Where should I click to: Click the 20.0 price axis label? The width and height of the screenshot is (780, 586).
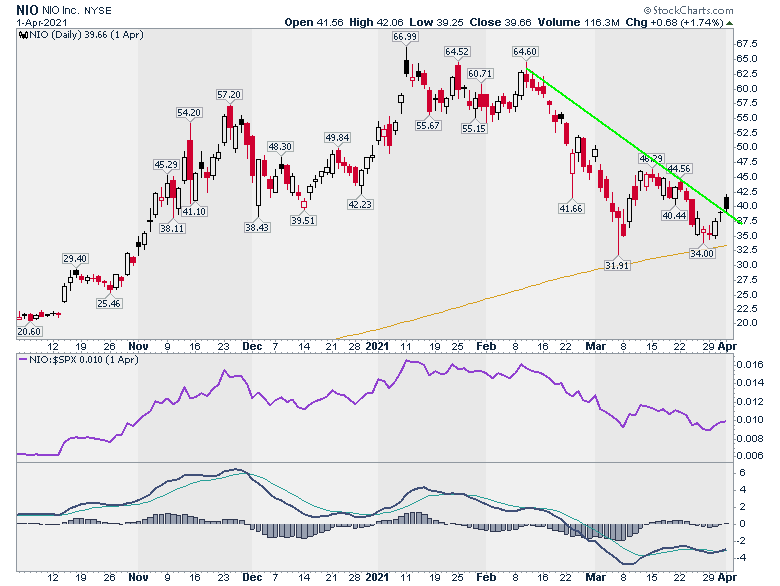pyautogui.click(x=747, y=323)
